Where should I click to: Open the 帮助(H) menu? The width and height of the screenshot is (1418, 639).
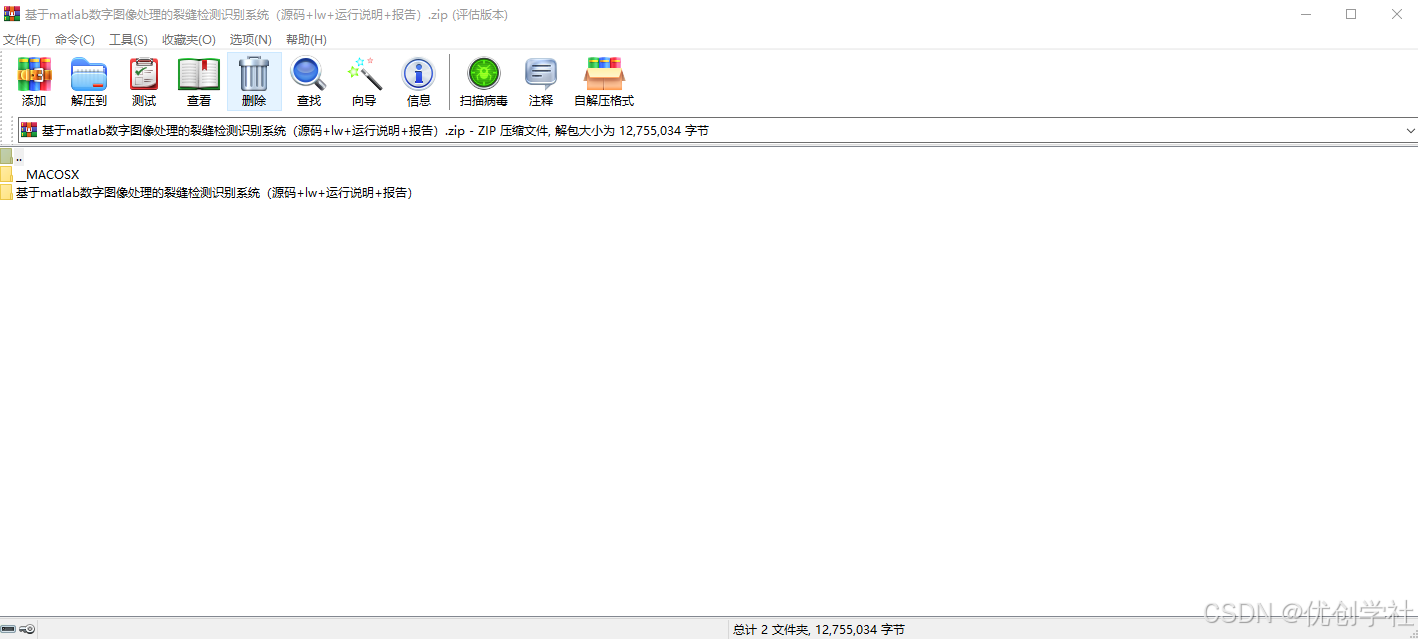[306, 39]
